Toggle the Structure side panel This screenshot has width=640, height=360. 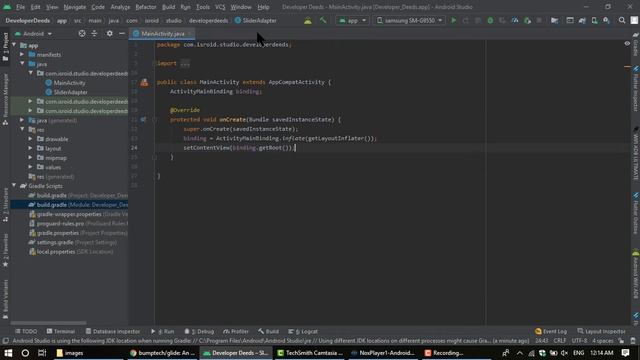[5, 205]
